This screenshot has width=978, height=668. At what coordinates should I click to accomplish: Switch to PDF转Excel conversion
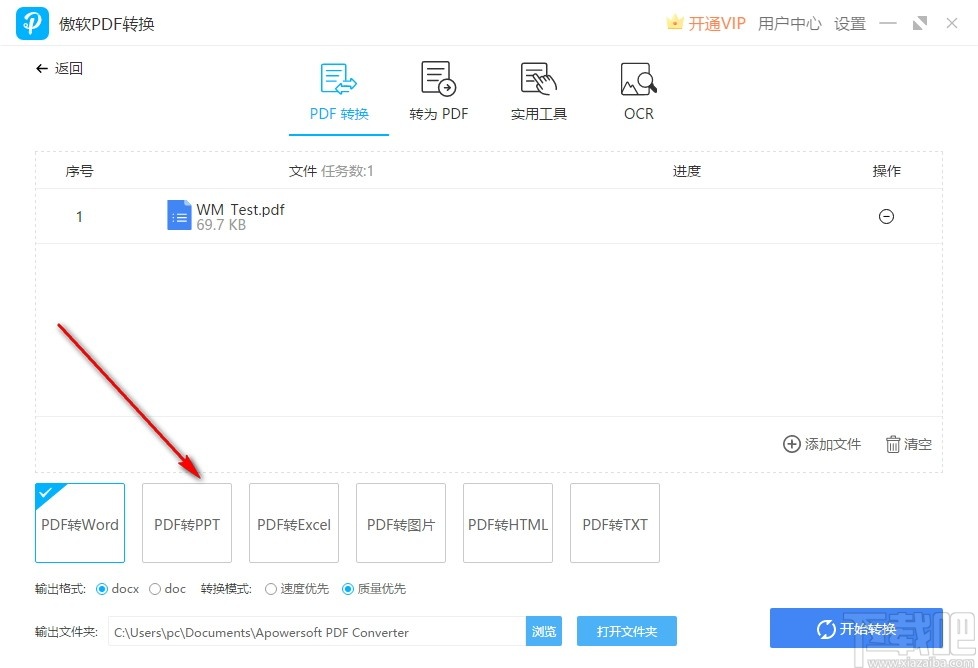293,522
